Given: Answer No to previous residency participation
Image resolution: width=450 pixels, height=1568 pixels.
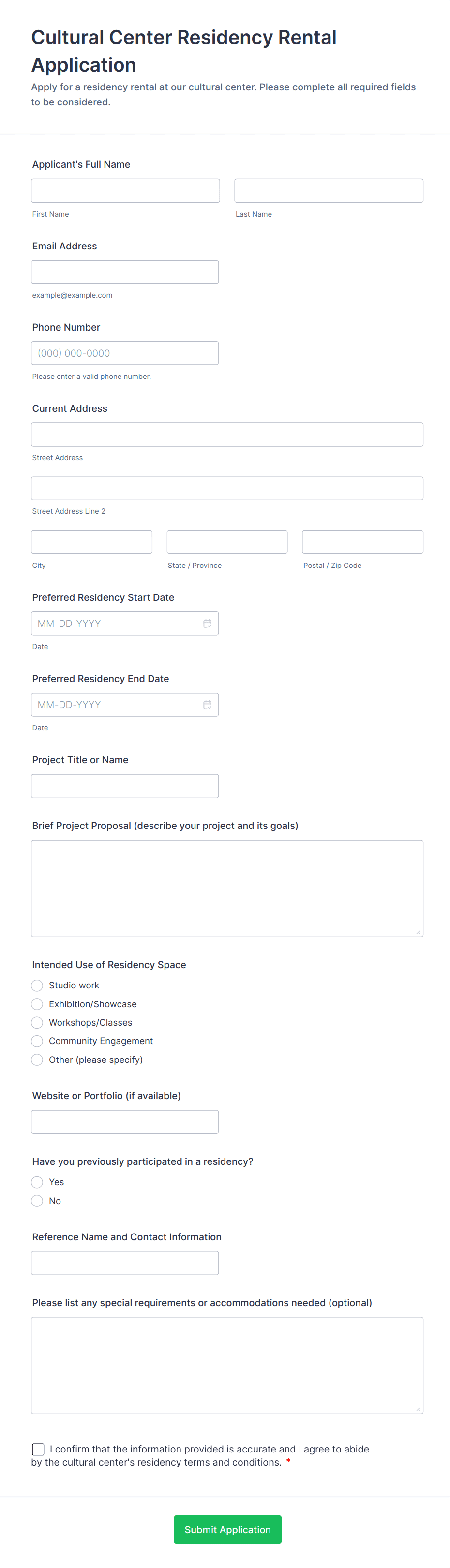Looking at the screenshot, I should click(x=37, y=1201).
